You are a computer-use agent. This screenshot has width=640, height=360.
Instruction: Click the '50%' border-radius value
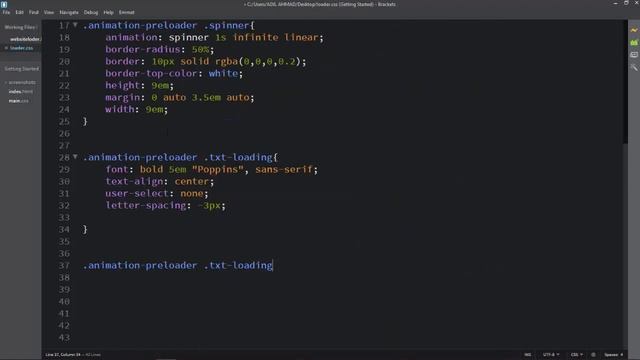(x=200, y=49)
